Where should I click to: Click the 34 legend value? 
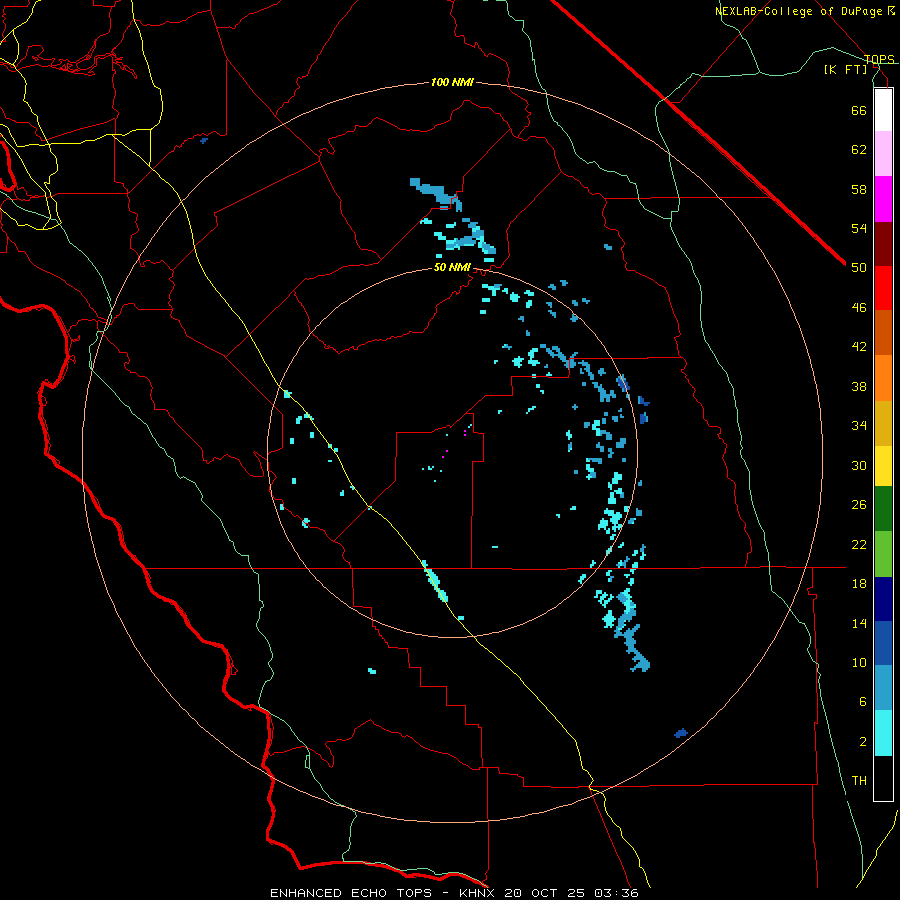point(859,426)
